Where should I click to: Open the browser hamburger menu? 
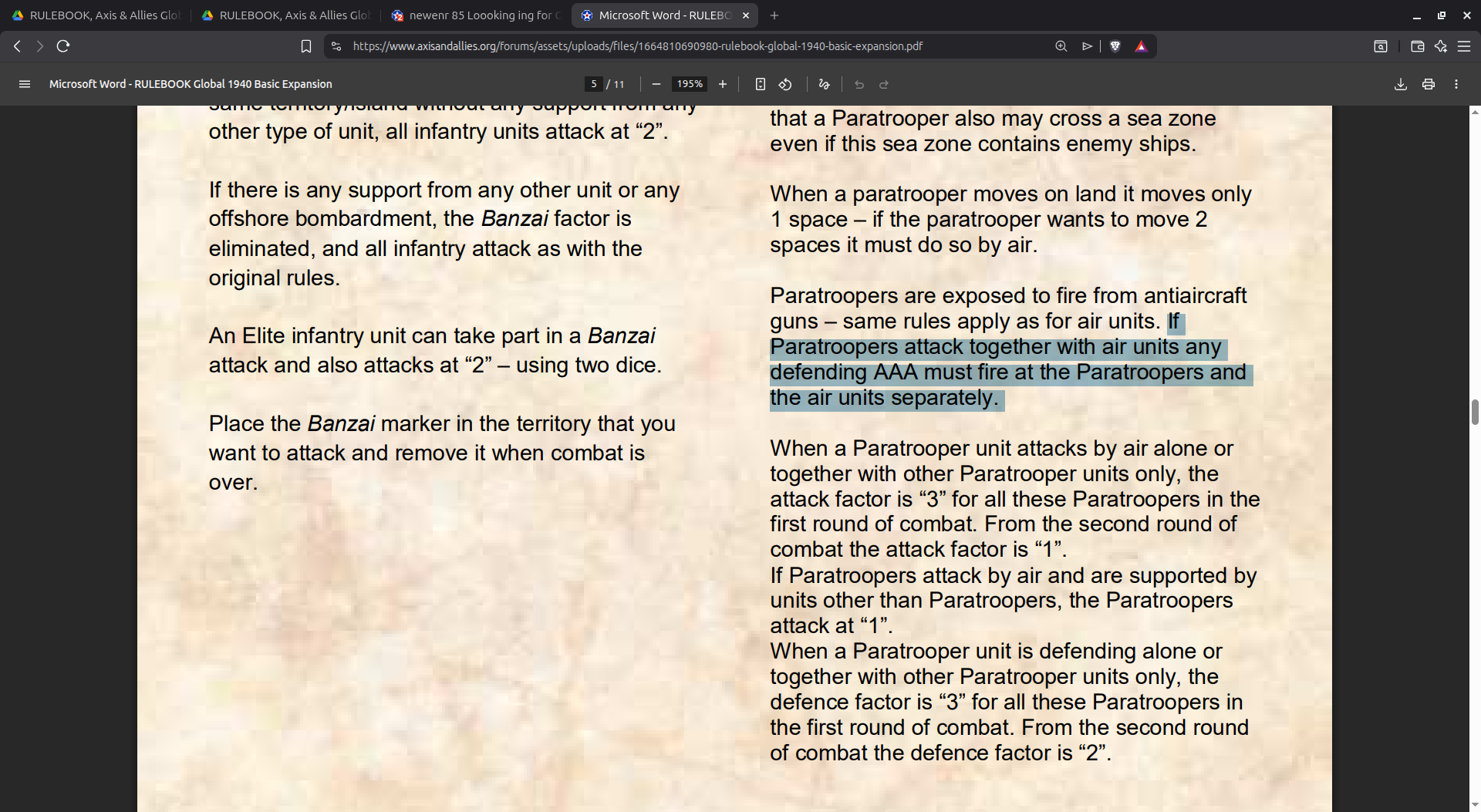pyautogui.click(x=1465, y=45)
